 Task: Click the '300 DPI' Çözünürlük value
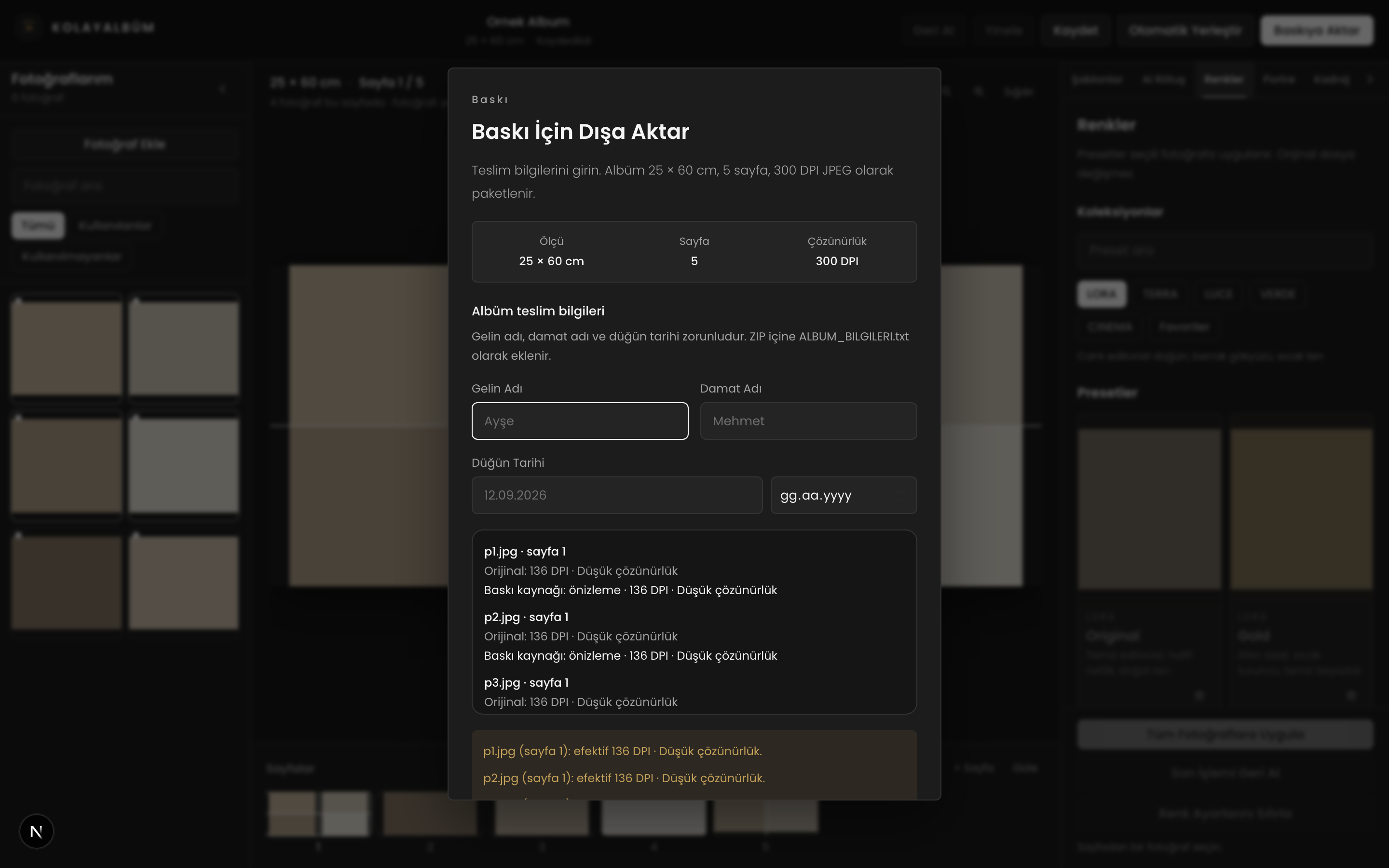click(837, 260)
